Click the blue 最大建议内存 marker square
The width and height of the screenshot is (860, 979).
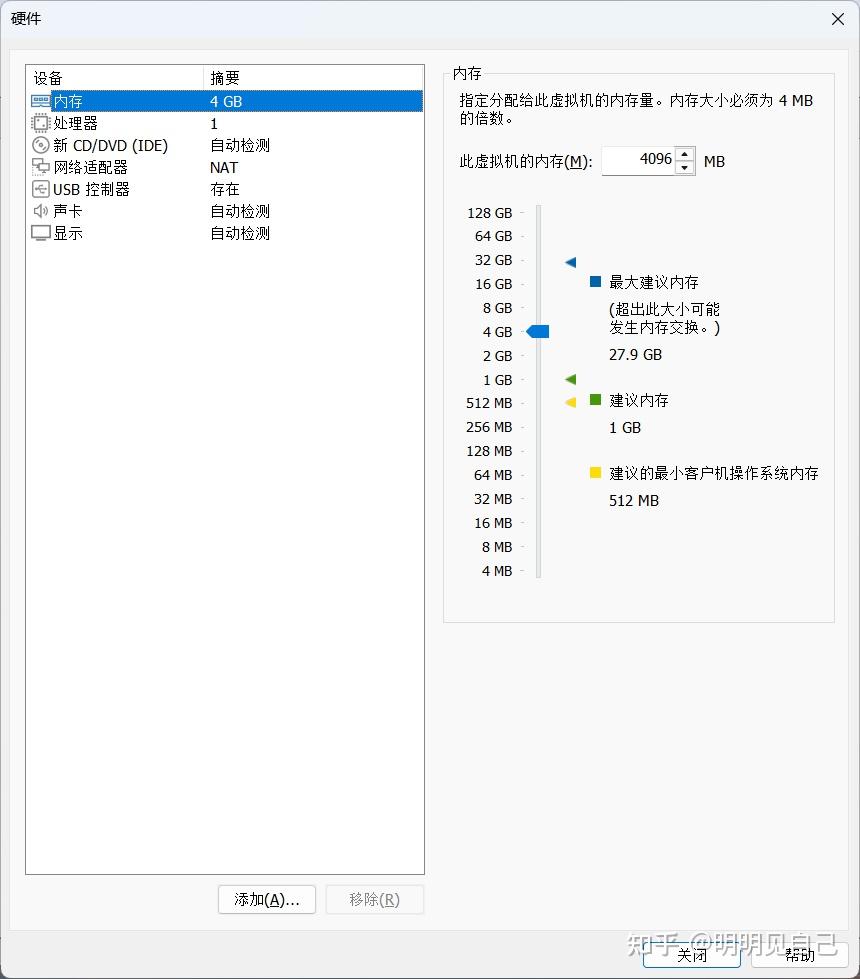tap(596, 282)
